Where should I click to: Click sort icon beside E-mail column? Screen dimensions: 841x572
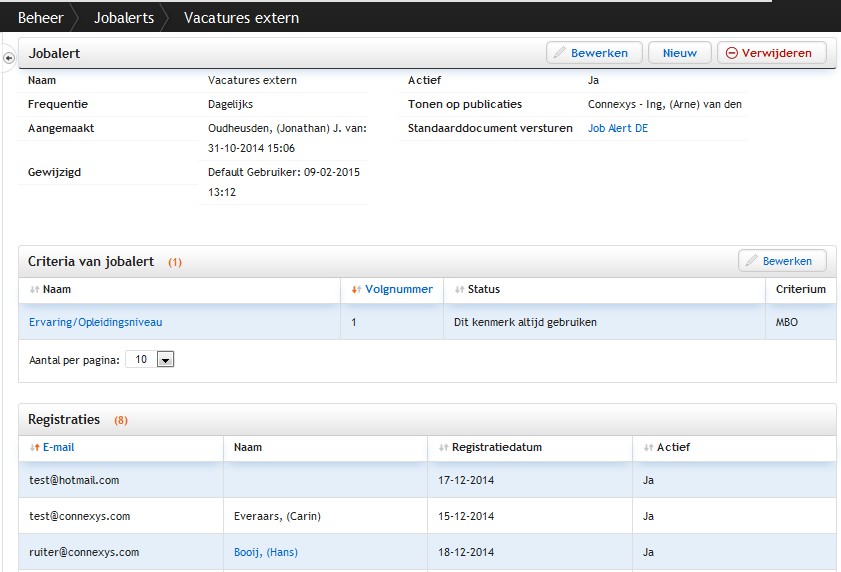(x=35, y=448)
